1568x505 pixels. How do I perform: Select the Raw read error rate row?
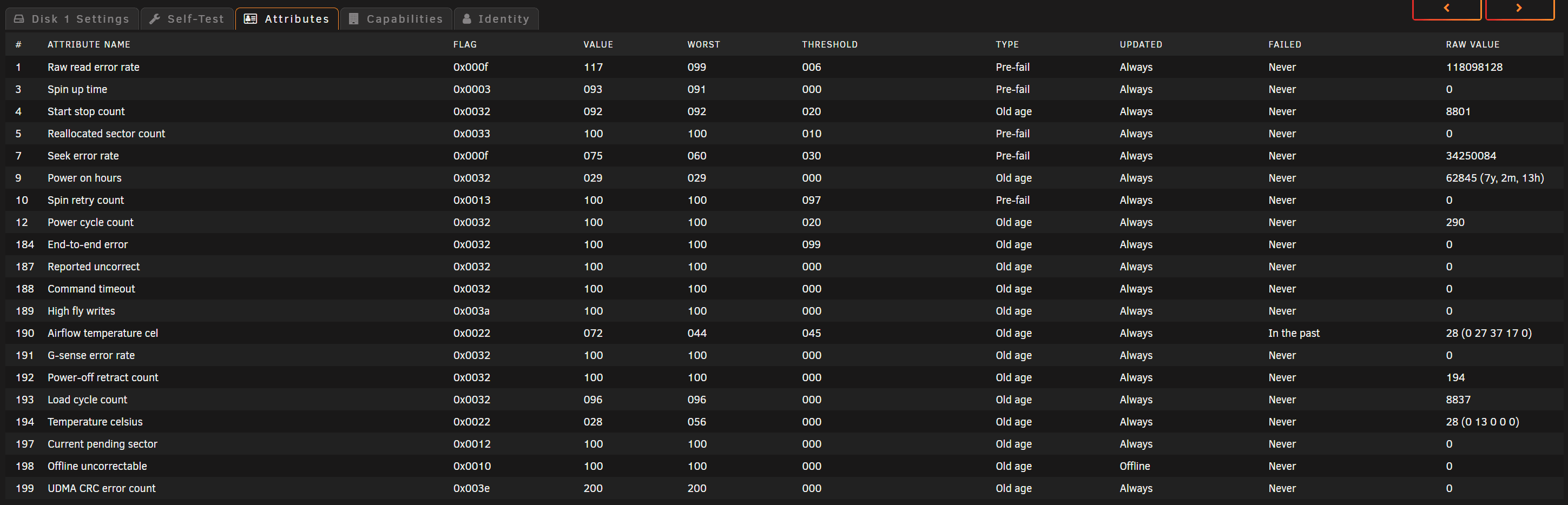94,67
